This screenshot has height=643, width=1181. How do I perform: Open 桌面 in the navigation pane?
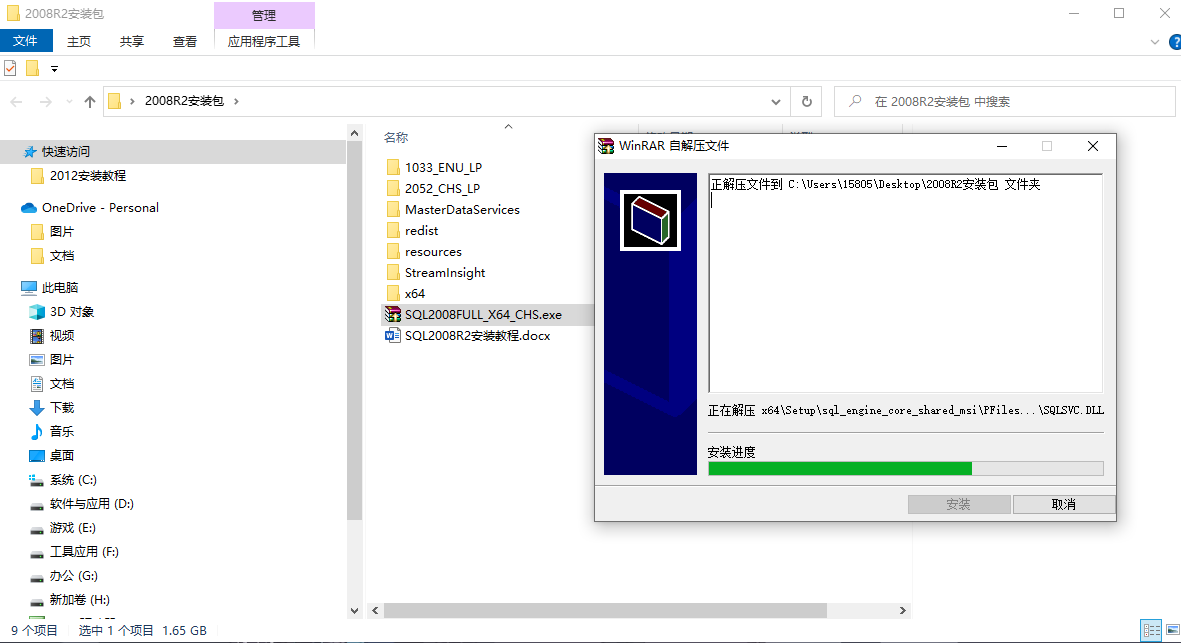point(62,456)
